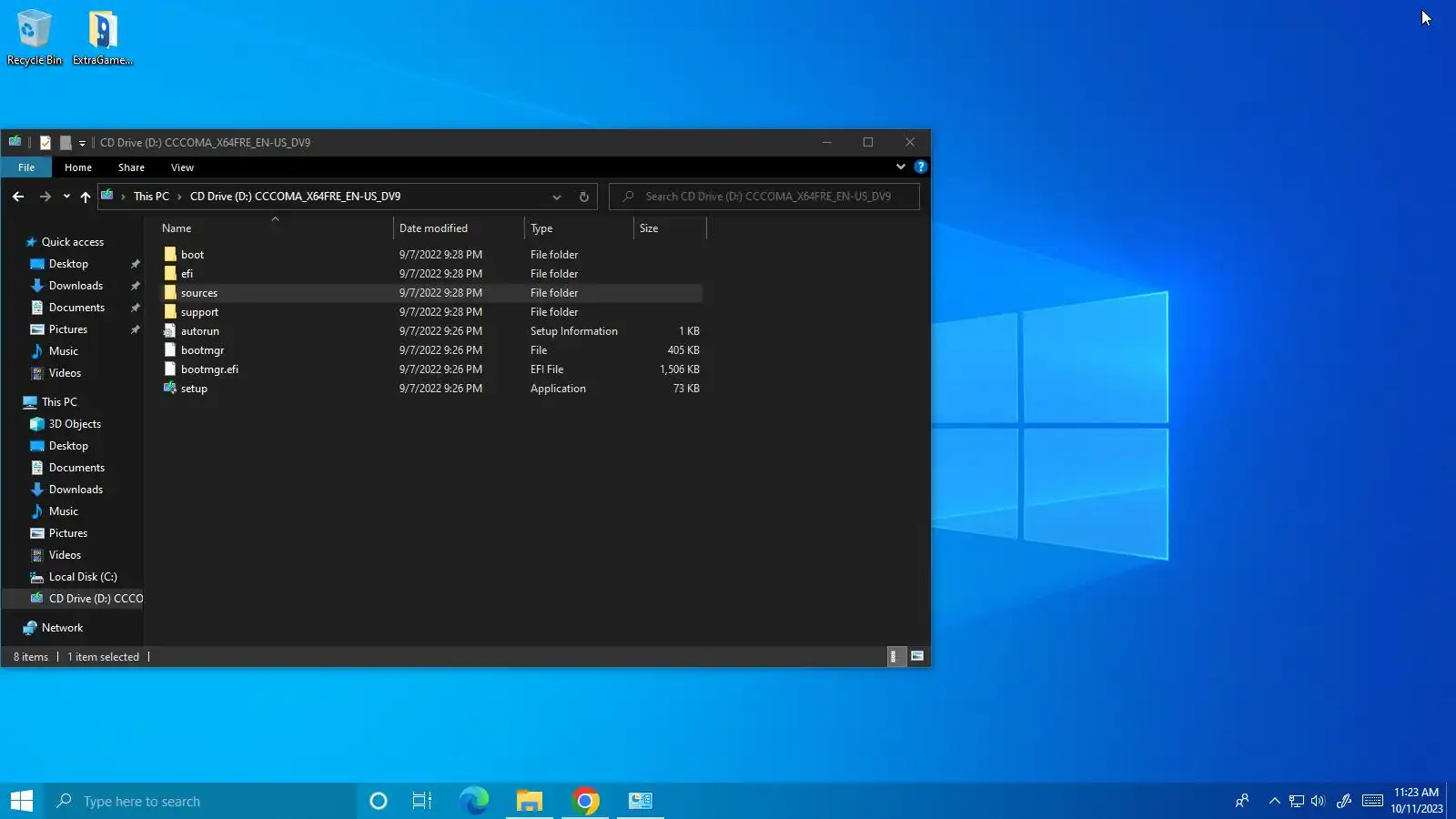Screen dimensions: 1456x819
Task: Sort files by the Name column header
Action: [275, 228]
